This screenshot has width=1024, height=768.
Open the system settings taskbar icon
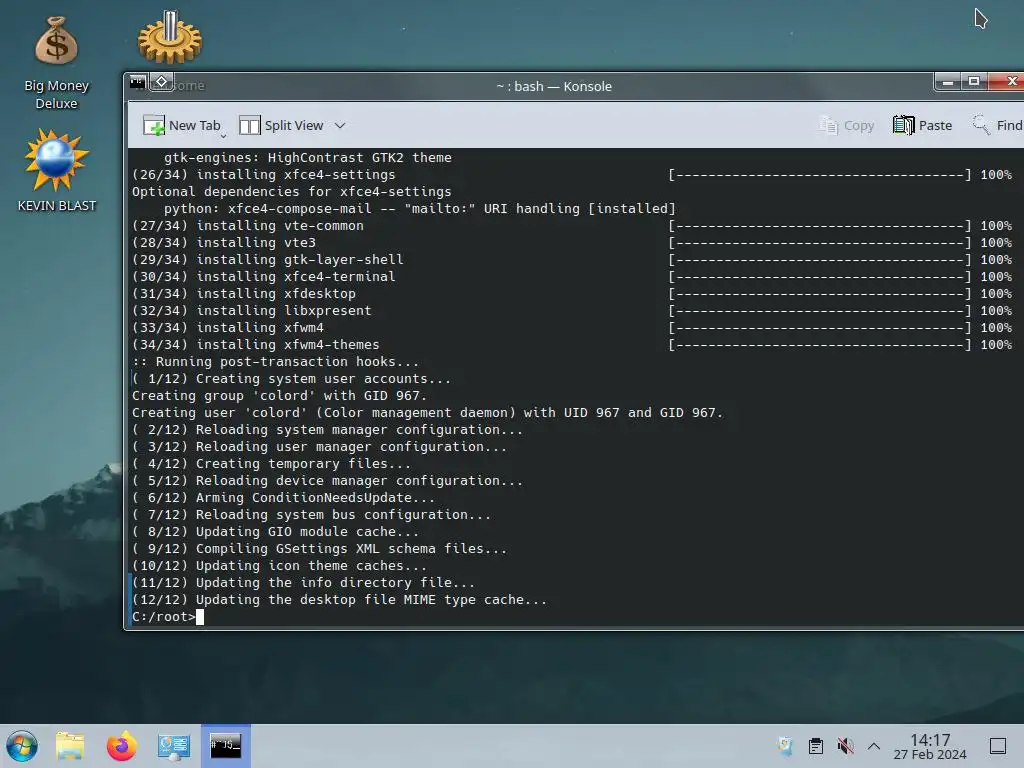pyautogui.click(x=174, y=746)
